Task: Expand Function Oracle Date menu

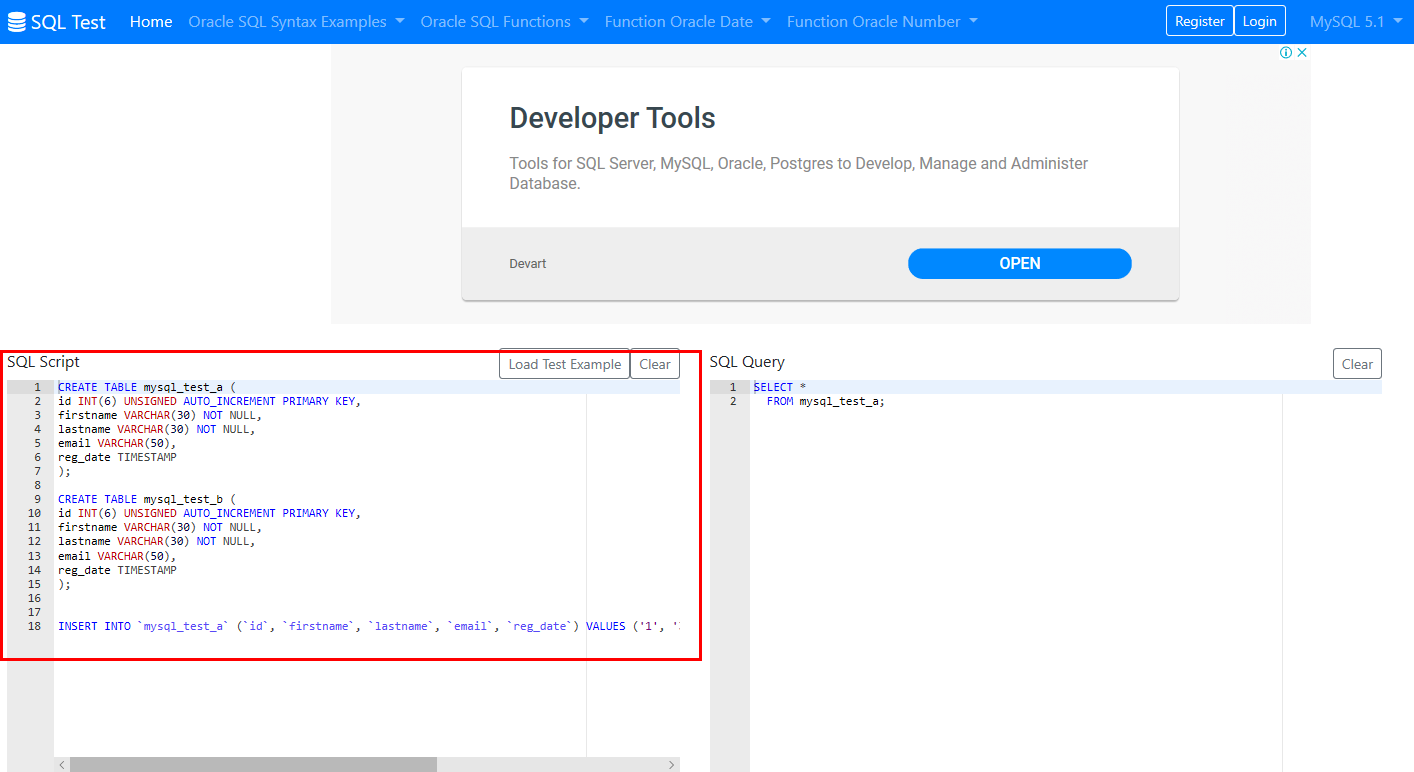Action: coord(688,22)
